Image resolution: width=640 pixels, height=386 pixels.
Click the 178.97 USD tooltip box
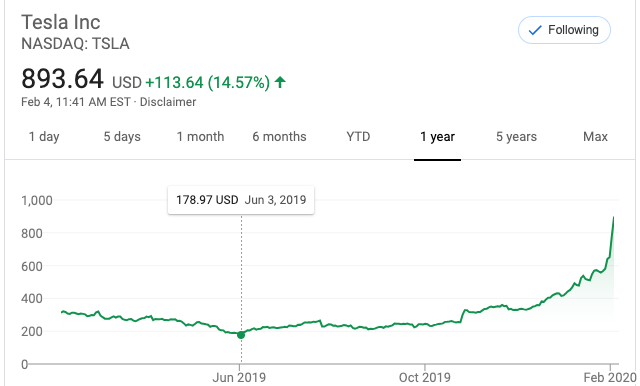point(241,200)
